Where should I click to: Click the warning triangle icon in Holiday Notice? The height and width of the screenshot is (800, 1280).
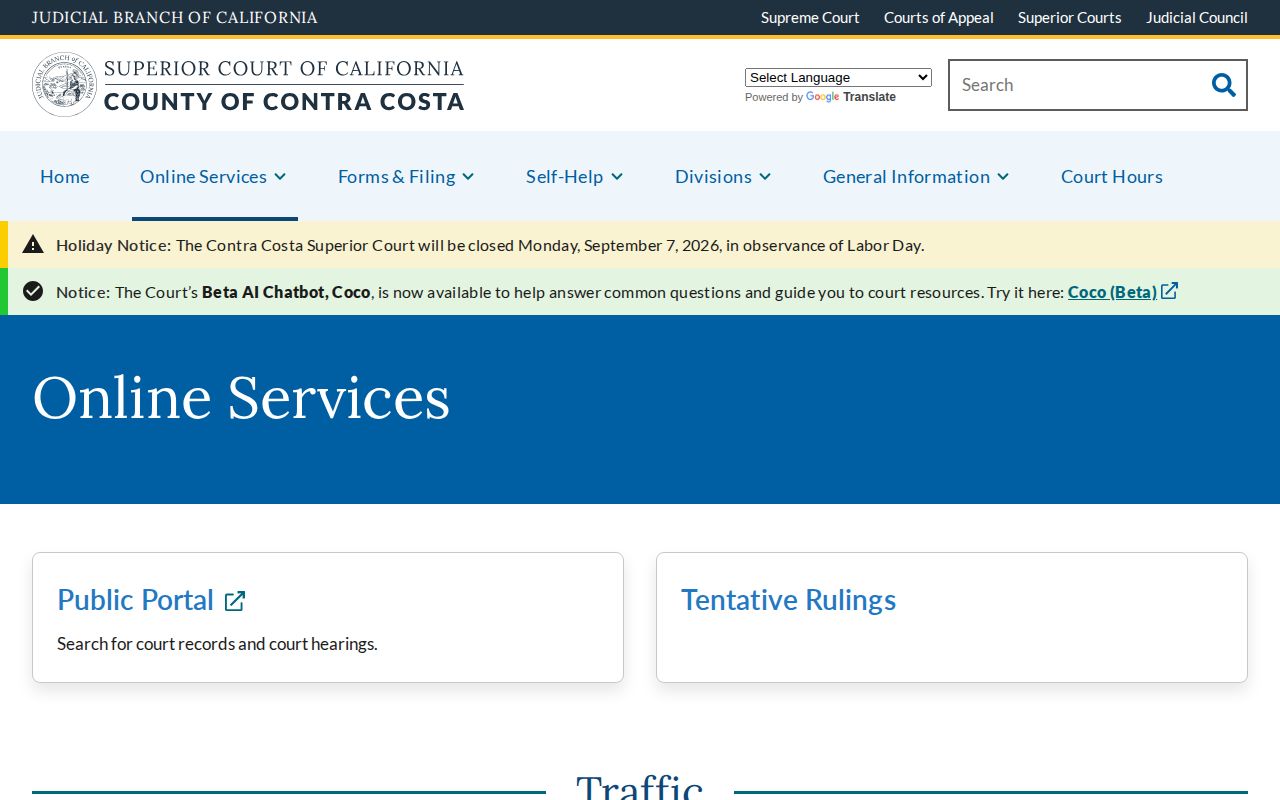click(x=33, y=244)
